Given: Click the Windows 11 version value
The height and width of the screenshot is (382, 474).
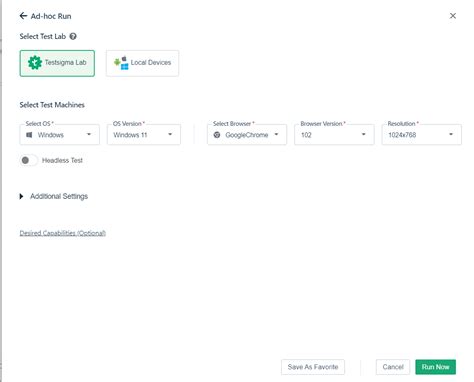Looking at the screenshot, I should pyautogui.click(x=130, y=135).
